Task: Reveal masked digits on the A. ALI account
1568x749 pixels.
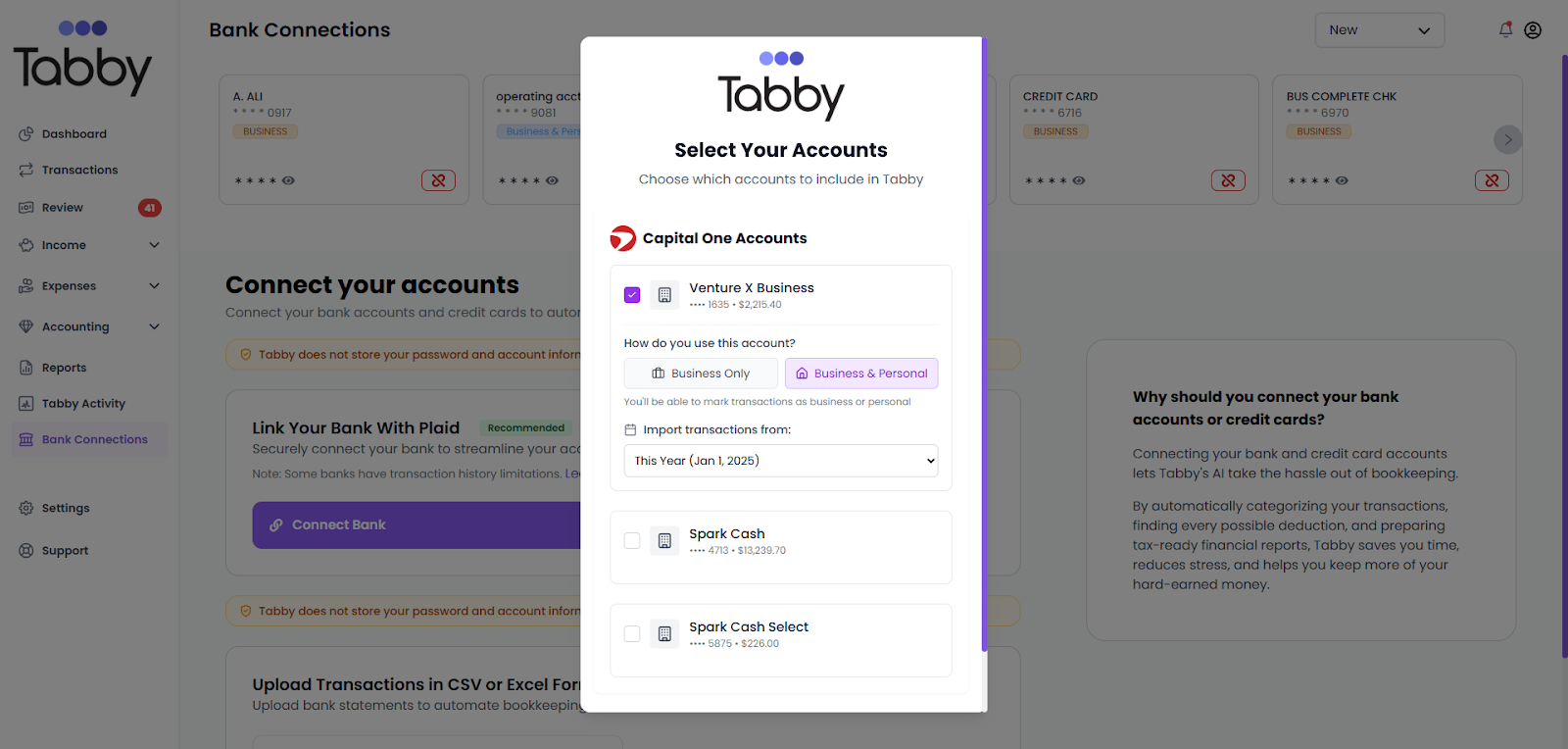Action: (x=286, y=180)
